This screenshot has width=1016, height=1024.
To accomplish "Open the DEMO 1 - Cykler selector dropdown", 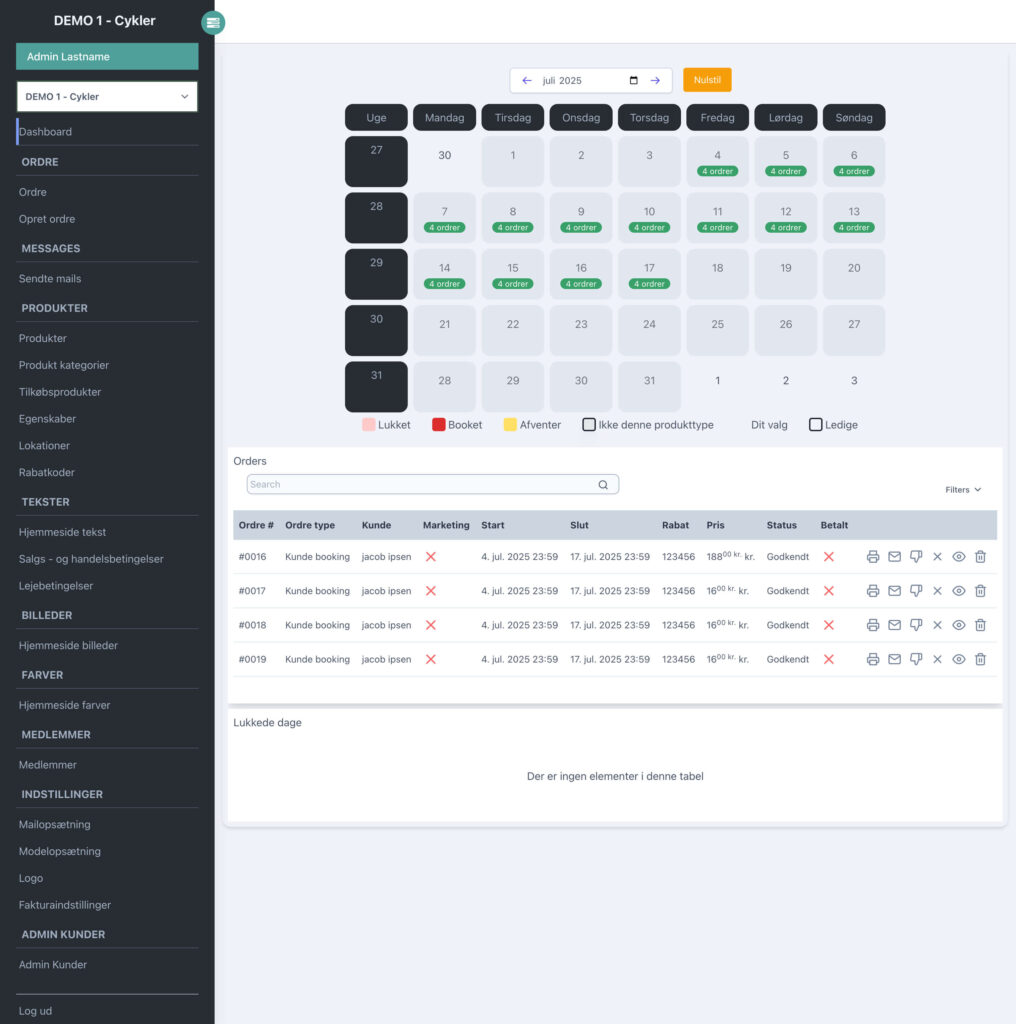I will pyautogui.click(x=106, y=96).
